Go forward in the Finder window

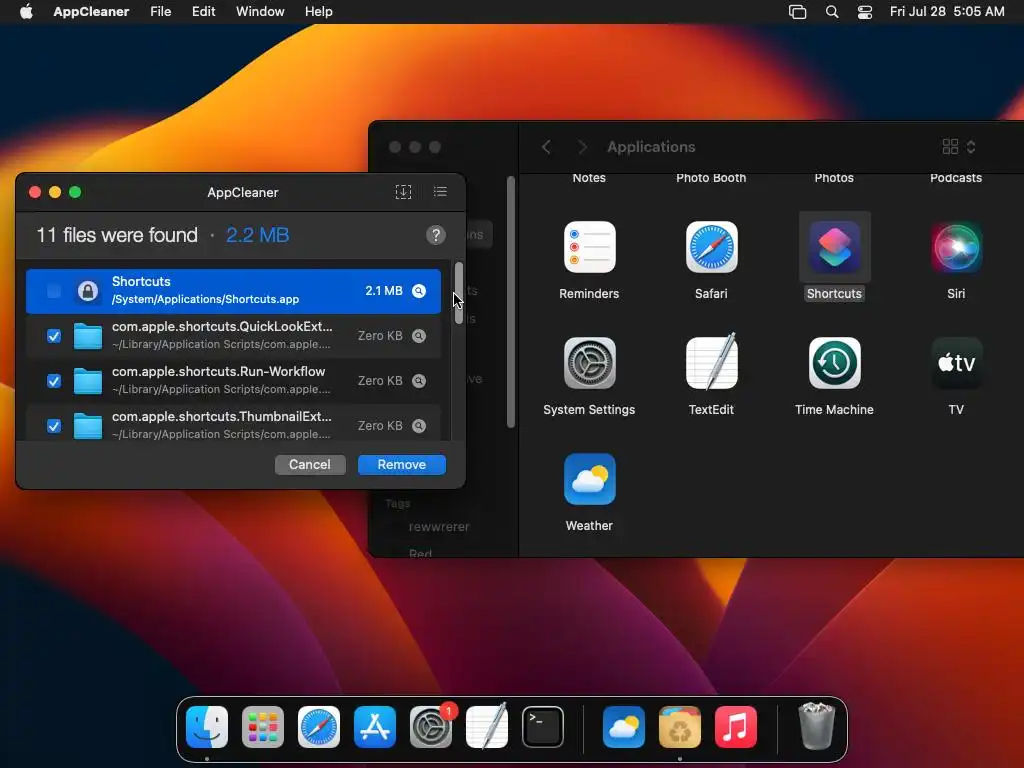[582, 147]
